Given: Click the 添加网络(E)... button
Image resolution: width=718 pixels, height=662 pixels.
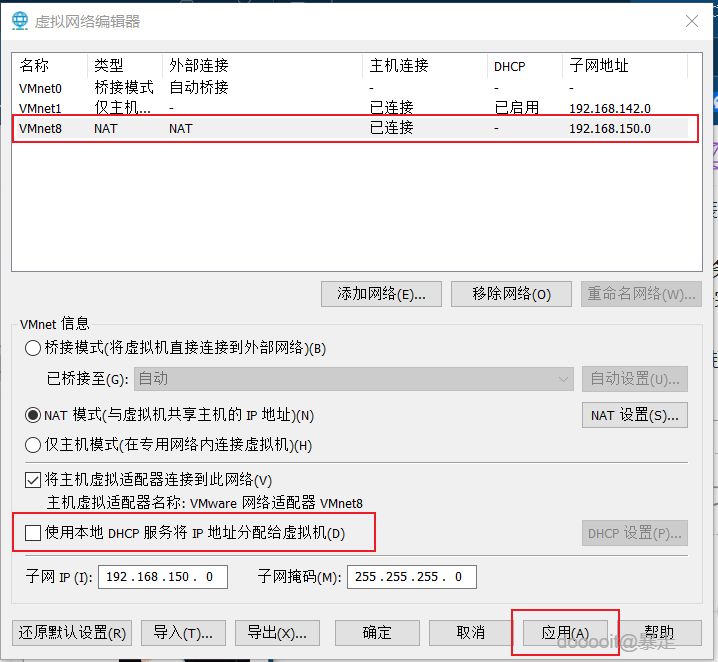Looking at the screenshot, I should click(x=381, y=294).
